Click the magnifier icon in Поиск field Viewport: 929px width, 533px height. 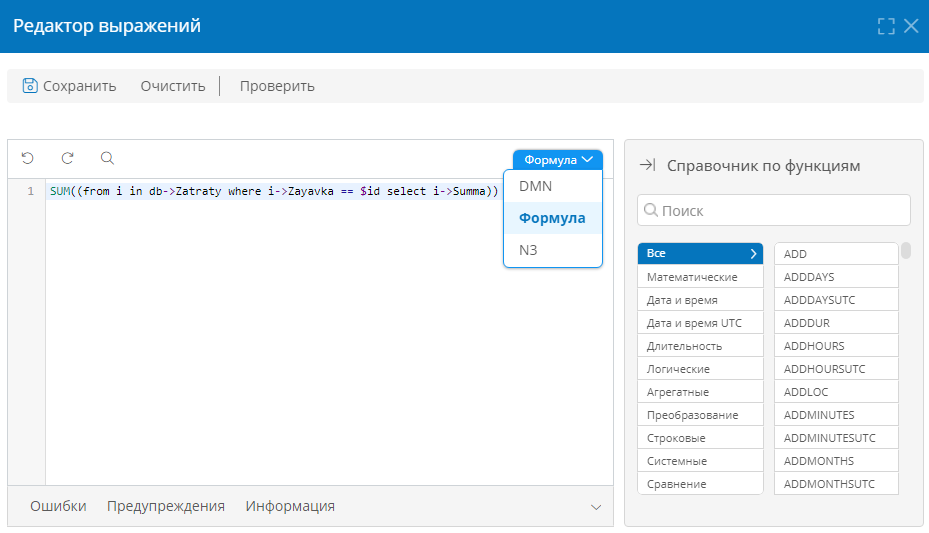coord(651,210)
